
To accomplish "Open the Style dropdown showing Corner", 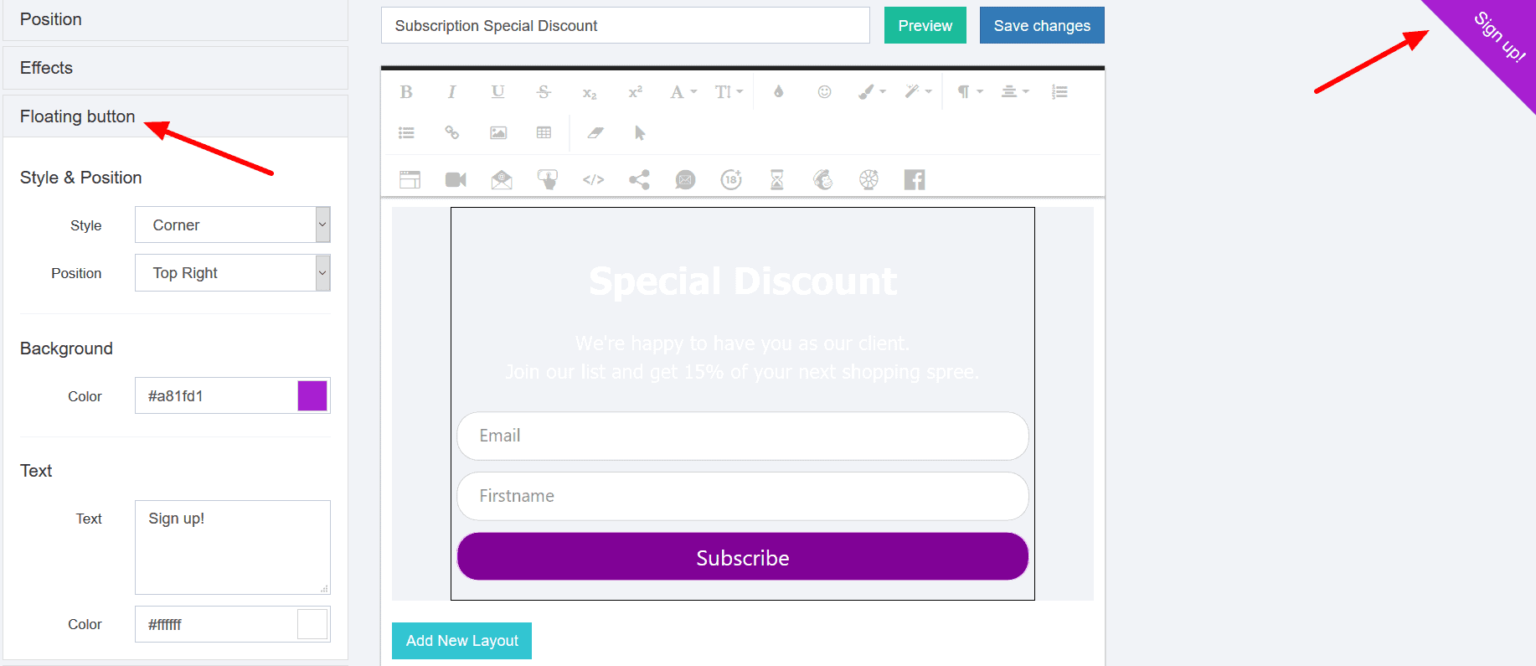I will [x=233, y=225].
